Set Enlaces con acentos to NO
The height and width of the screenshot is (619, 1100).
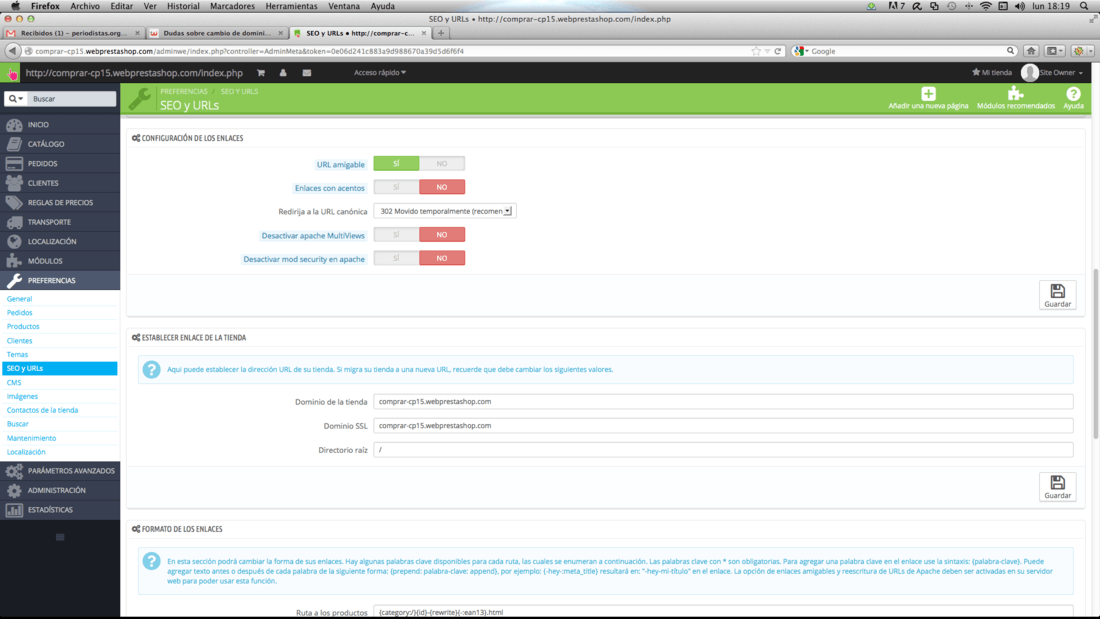(x=442, y=187)
